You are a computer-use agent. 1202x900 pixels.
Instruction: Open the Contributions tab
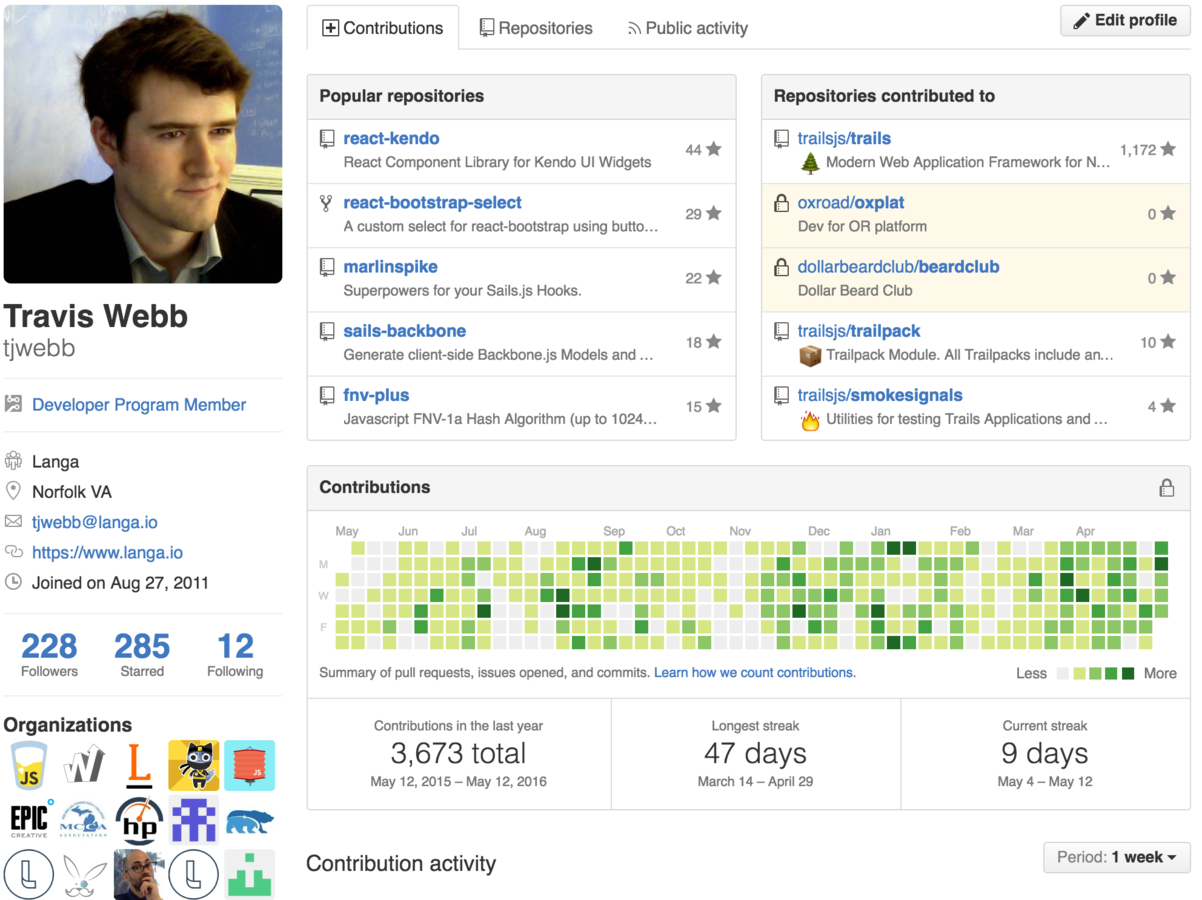click(382, 28)
